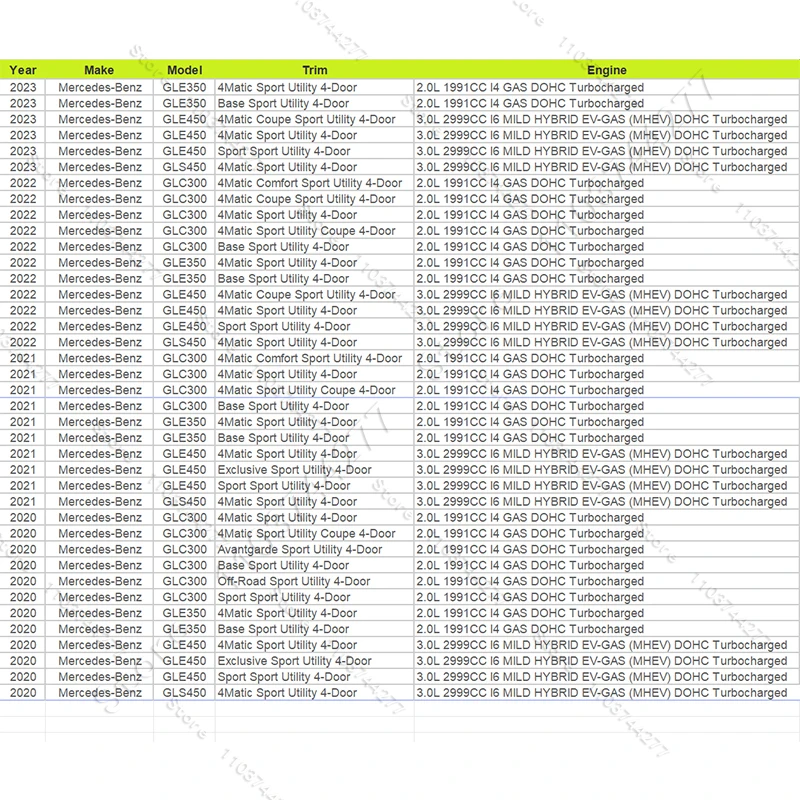Click the 2021 '4Matic Sport Utility Coupe 4-Door' cell
This screenshot has width=800, height=800.
314,390
